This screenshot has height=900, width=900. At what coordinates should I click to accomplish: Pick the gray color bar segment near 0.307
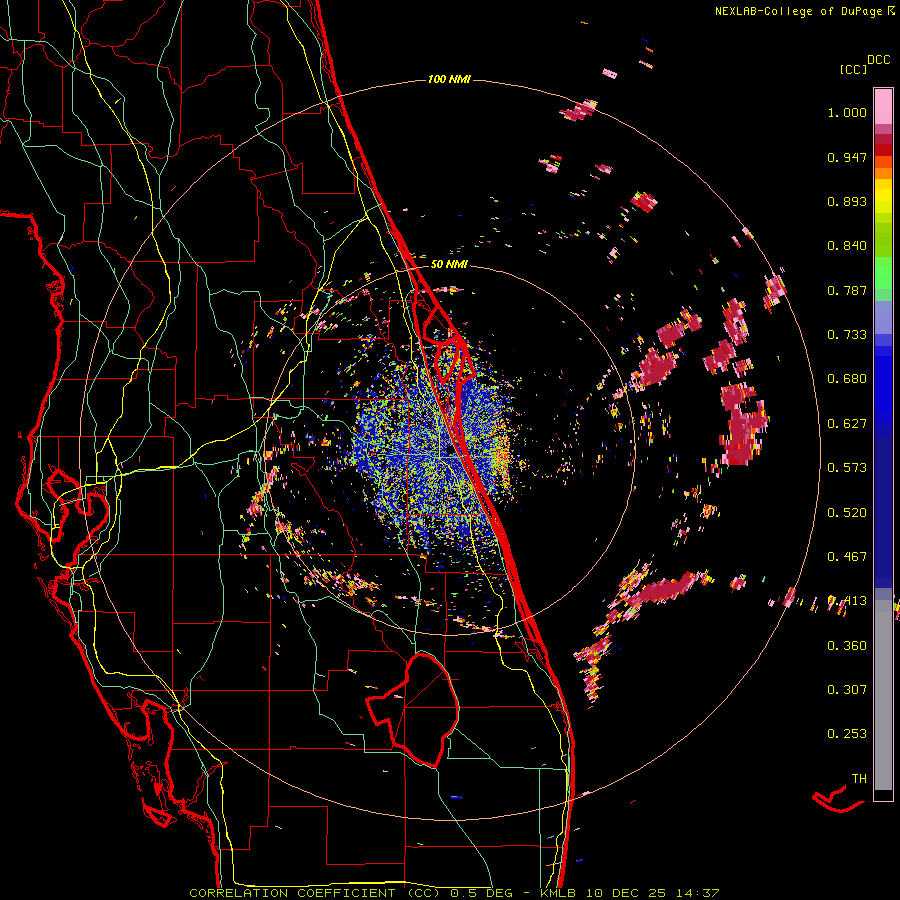coord(883,700)
